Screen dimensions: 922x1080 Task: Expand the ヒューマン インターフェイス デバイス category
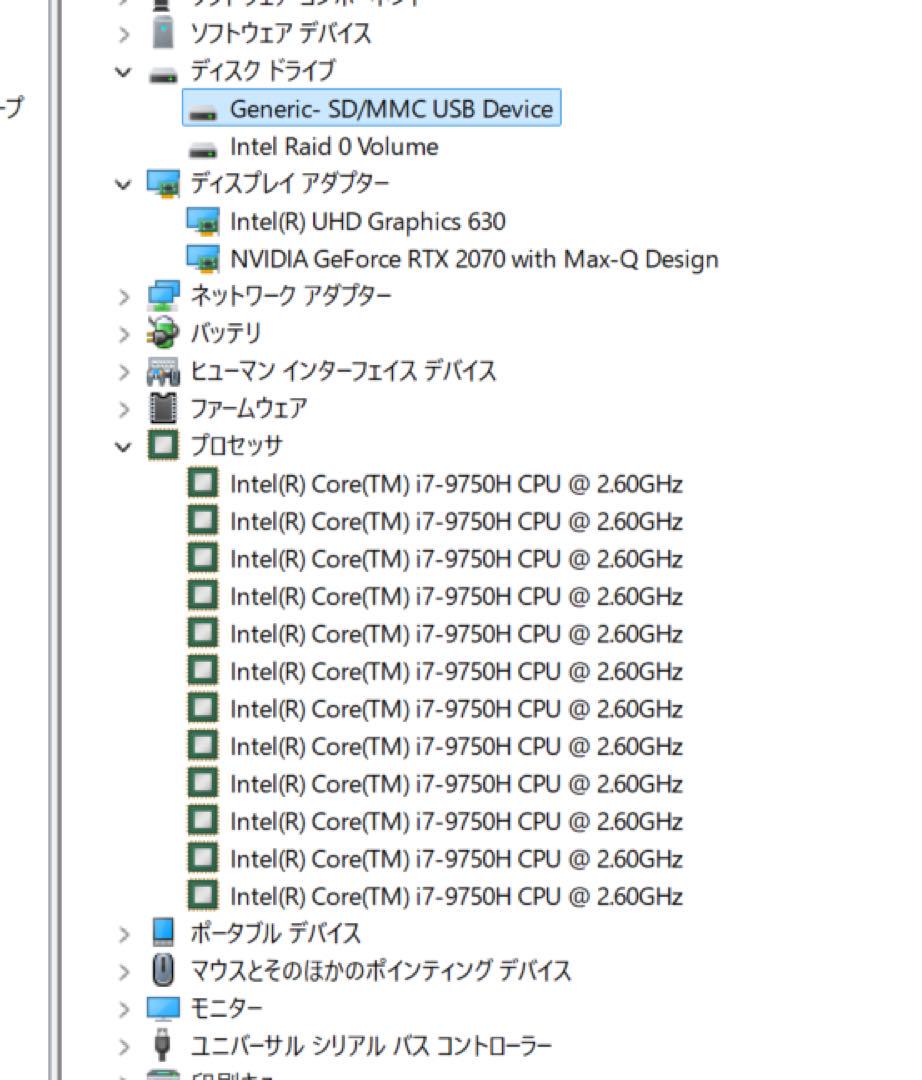click(x=124, y=372)
